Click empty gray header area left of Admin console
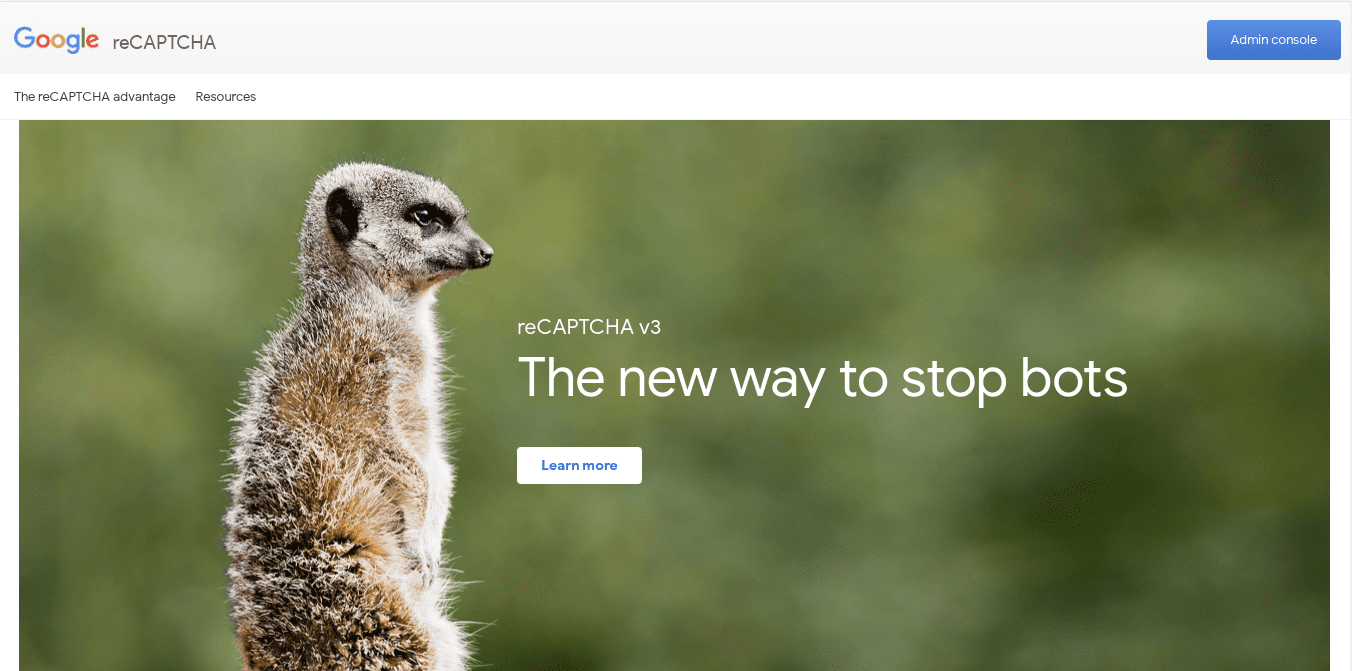The image size is (1352, 671). coord(700,40)
